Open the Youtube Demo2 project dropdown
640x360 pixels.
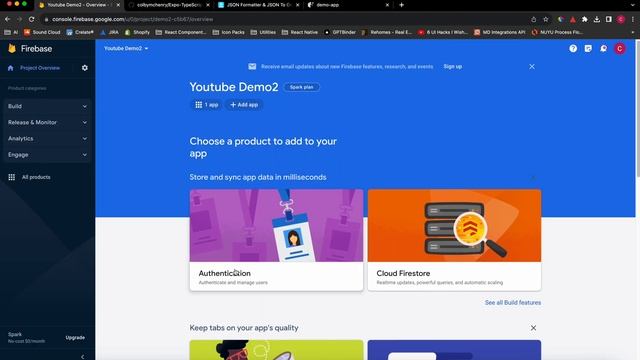pos(126,48)
